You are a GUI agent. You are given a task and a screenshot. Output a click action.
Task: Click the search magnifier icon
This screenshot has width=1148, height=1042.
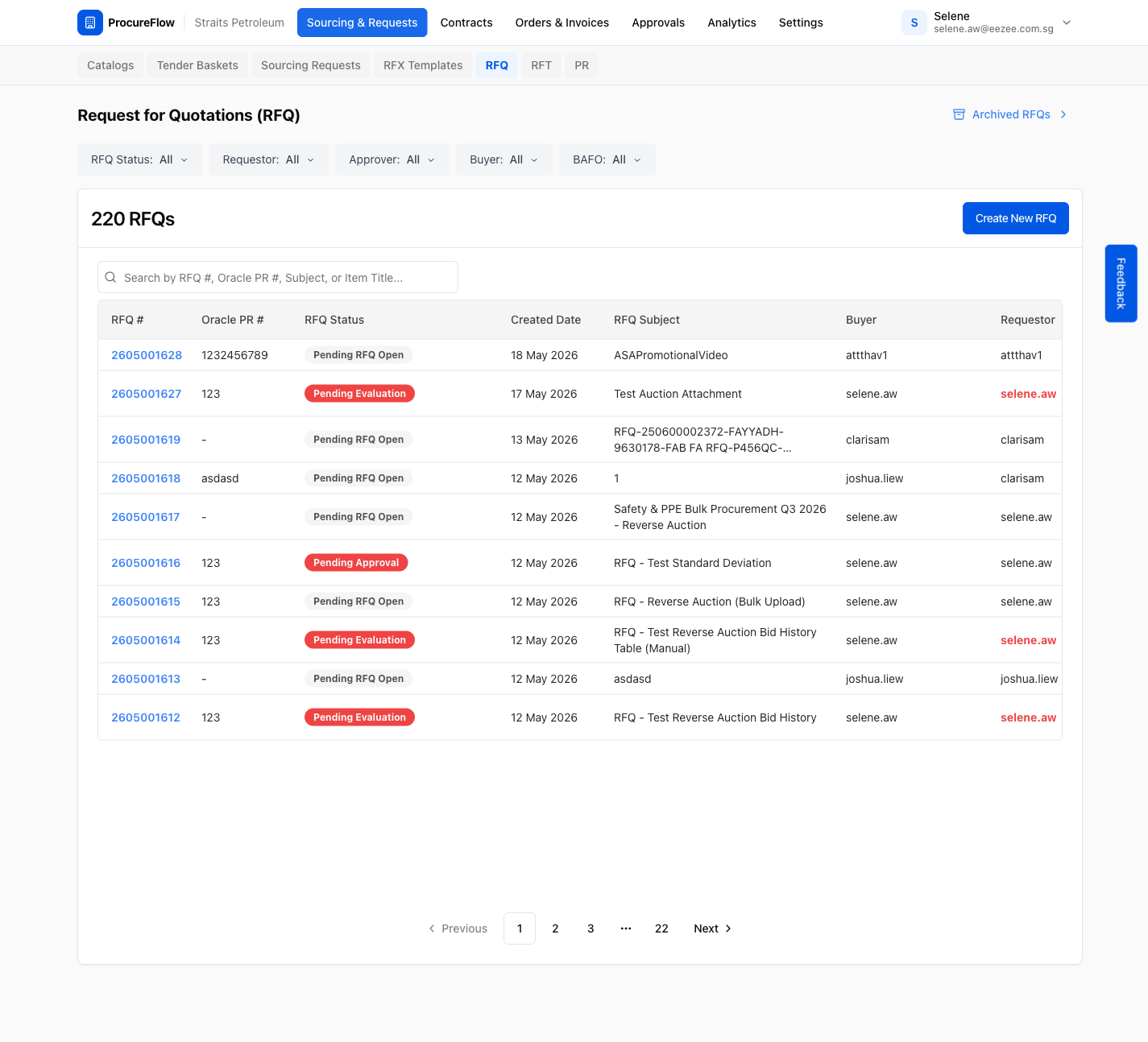pos(111,277)
